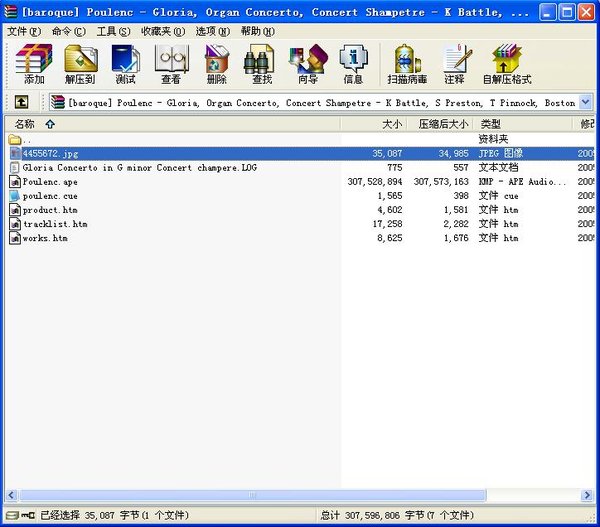
Task: Select Gloria Concerto in G minor LOG file
Action: click(x=140, y=168)
